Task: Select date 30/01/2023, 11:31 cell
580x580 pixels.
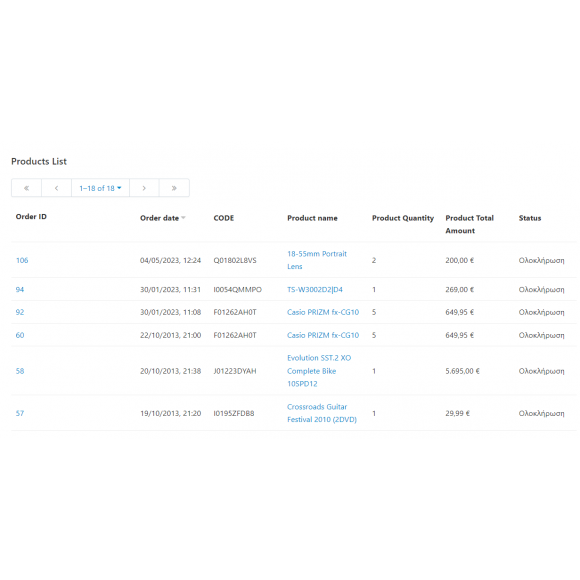Action: click(171, 289)
